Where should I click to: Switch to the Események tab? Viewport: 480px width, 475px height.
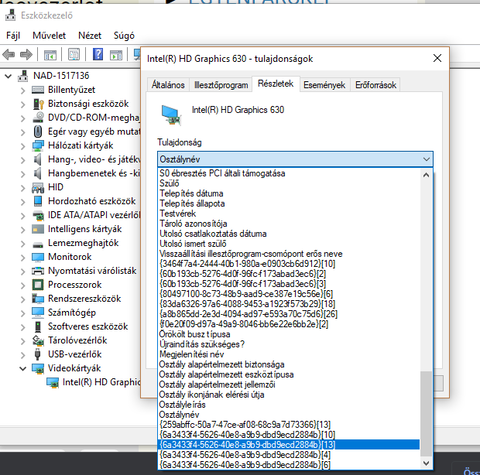[324, 85]
